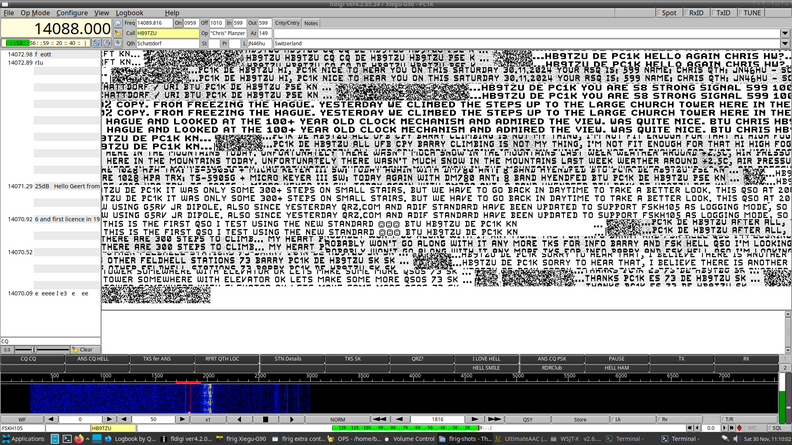Click the save contact icon beside Qth
Image resolution: width=792 pixels, height=445 pixels.
pyautogui.click(x=118, y=43)
